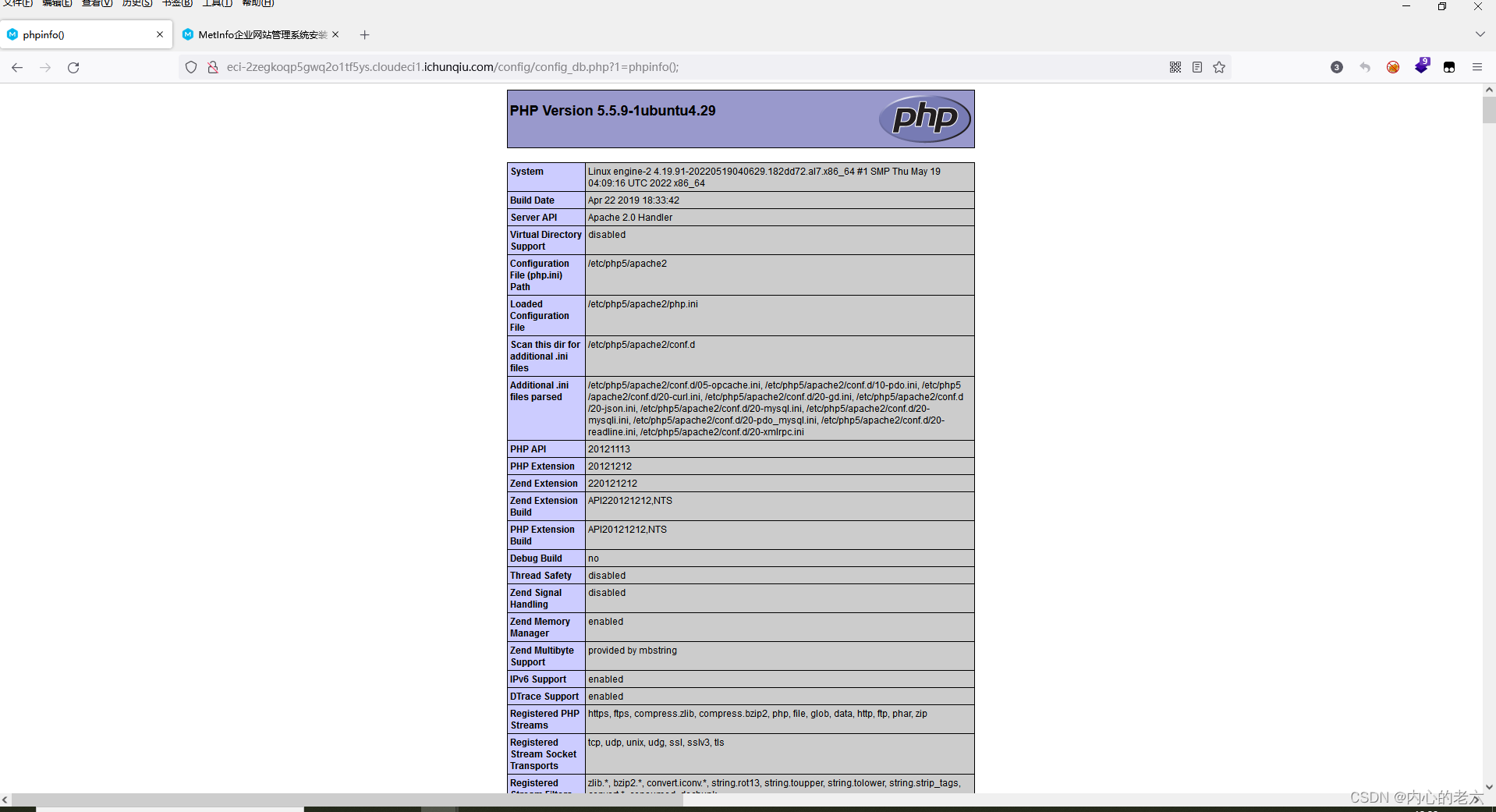Open the black Tampermonkey extension icon
Image resolution: width=1496 pixels, height=812 pixels.
tap(1449, 68)
